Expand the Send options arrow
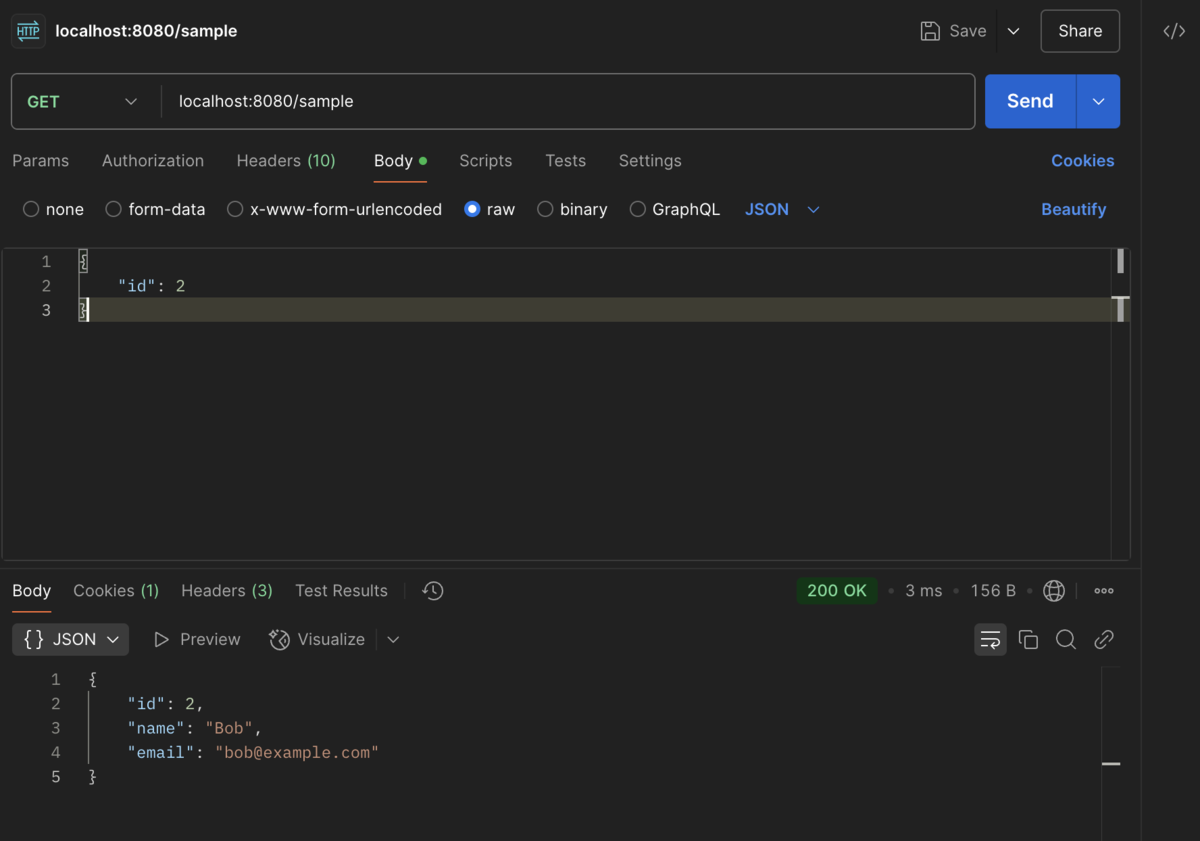Viewport: 1200px width, 841px height. click(x=1098, y=102)
